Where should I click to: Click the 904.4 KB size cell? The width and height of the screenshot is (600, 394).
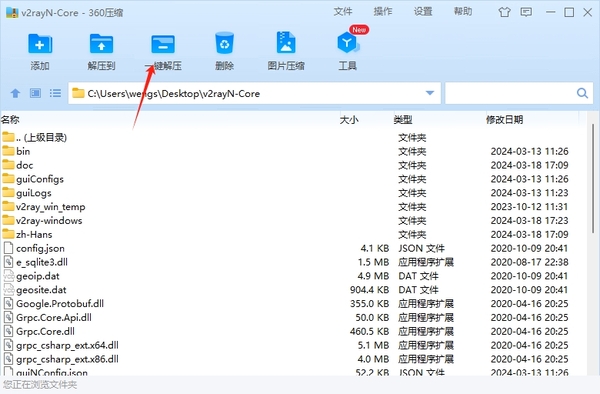click(x=369, y=290)
